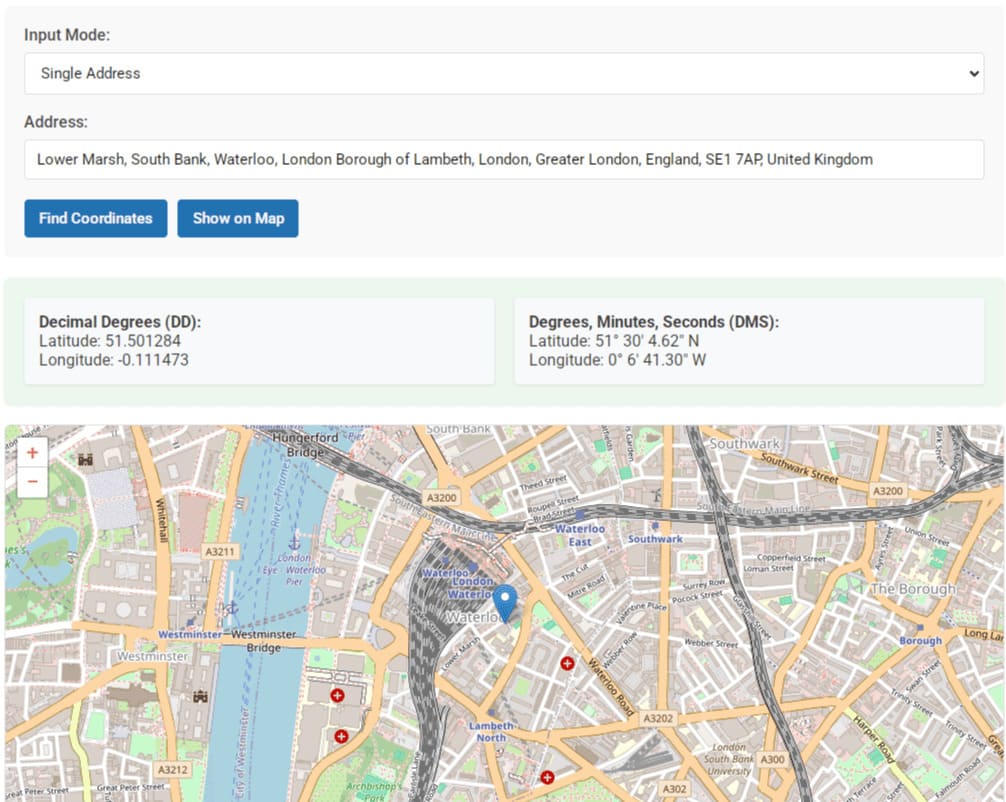
Task: Zoom out with the map minus control
Action: [x=31, y=481]
